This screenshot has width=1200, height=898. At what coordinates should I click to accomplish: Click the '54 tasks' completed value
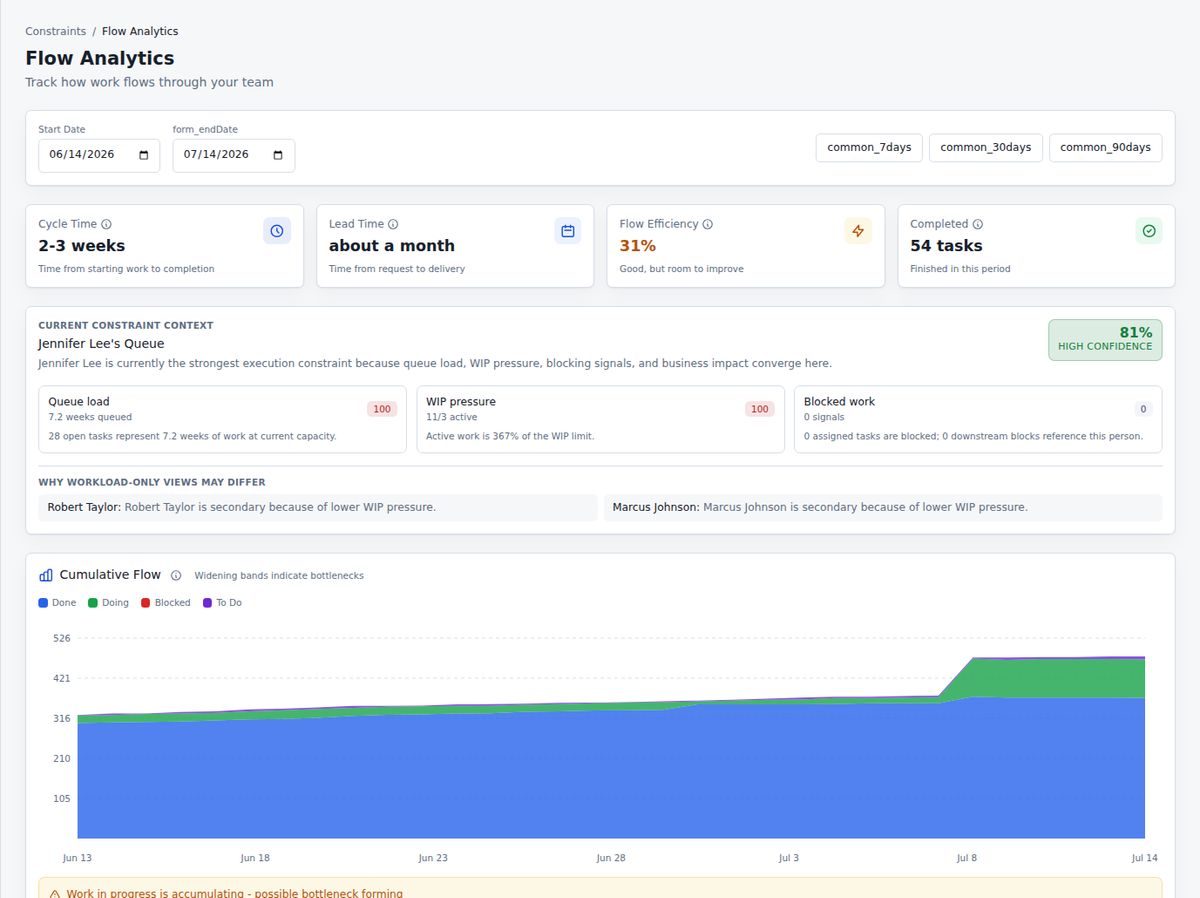(946, 246)
